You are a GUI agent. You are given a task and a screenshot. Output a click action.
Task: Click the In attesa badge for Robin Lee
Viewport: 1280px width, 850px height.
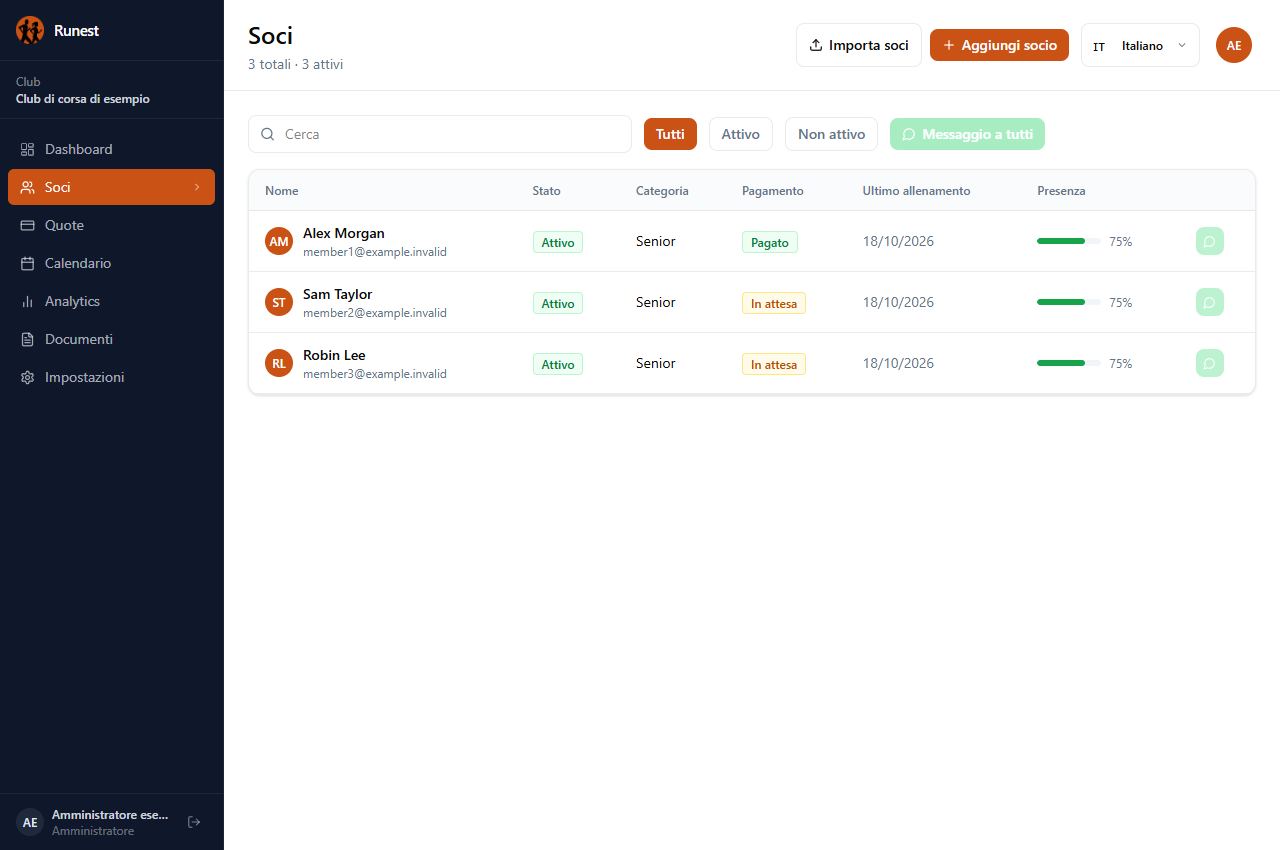(774, 364)
